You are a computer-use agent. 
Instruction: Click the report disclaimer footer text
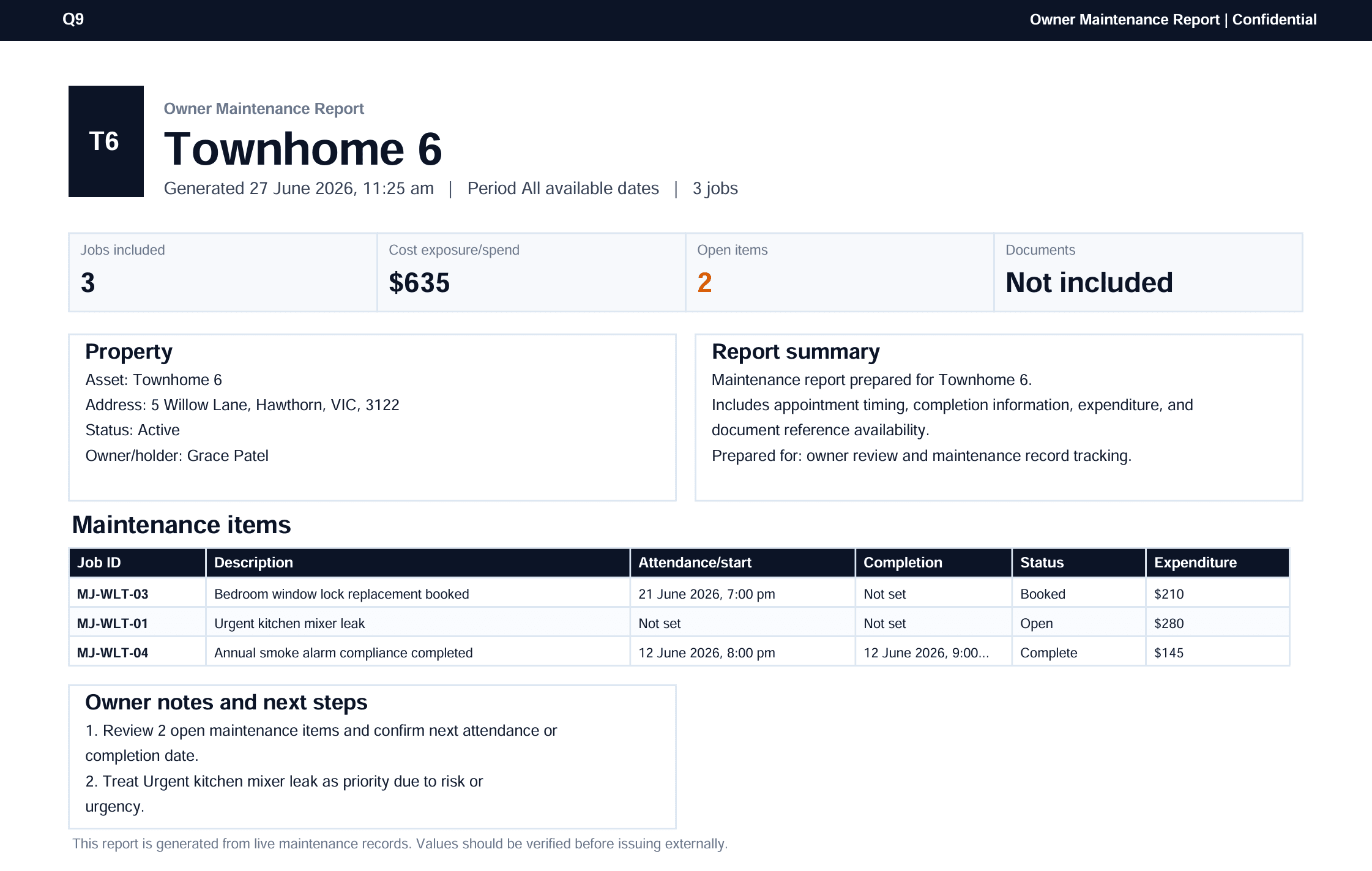point(400,844)
